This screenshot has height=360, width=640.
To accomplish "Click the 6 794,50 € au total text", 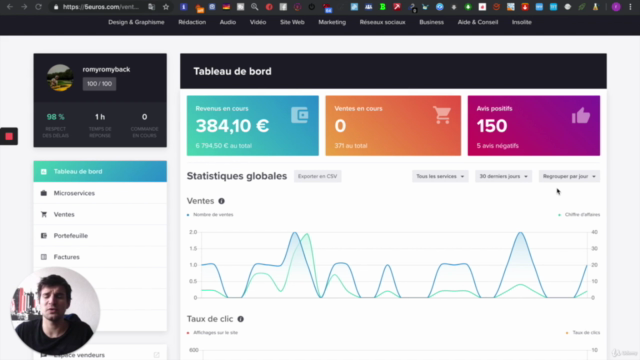I will (224, 146).
